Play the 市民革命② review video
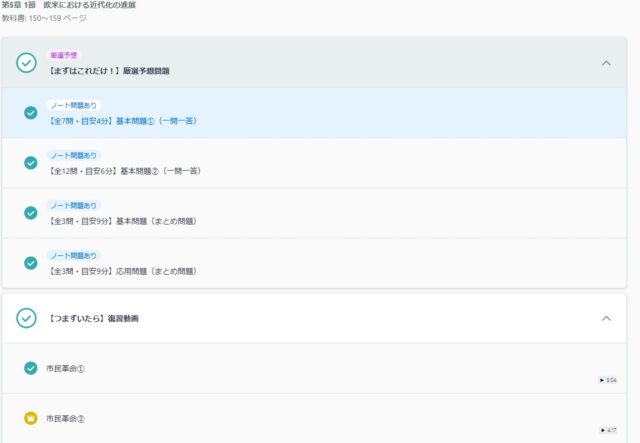This screenshot has width=640, height=443. point(66,418)
